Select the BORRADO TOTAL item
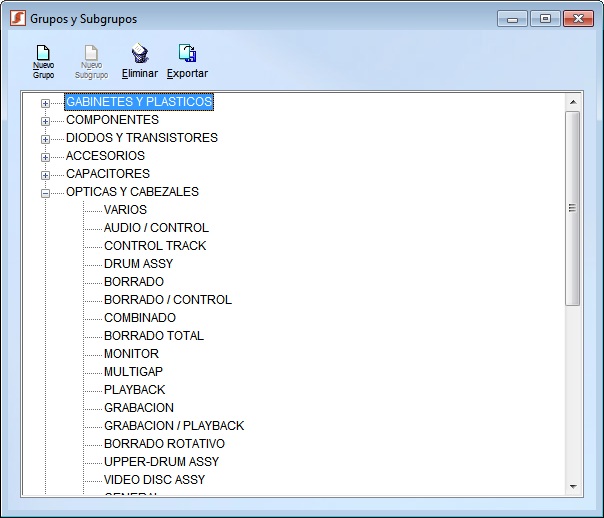The image size is (604, 518). tap(153, 336)
